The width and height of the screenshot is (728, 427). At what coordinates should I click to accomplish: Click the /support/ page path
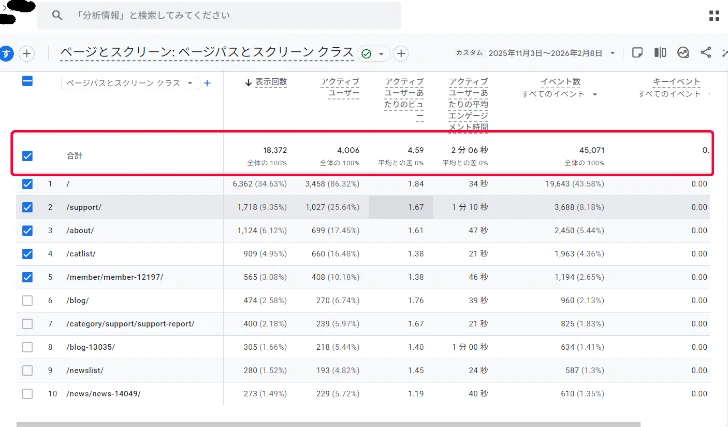pos(84,207)
